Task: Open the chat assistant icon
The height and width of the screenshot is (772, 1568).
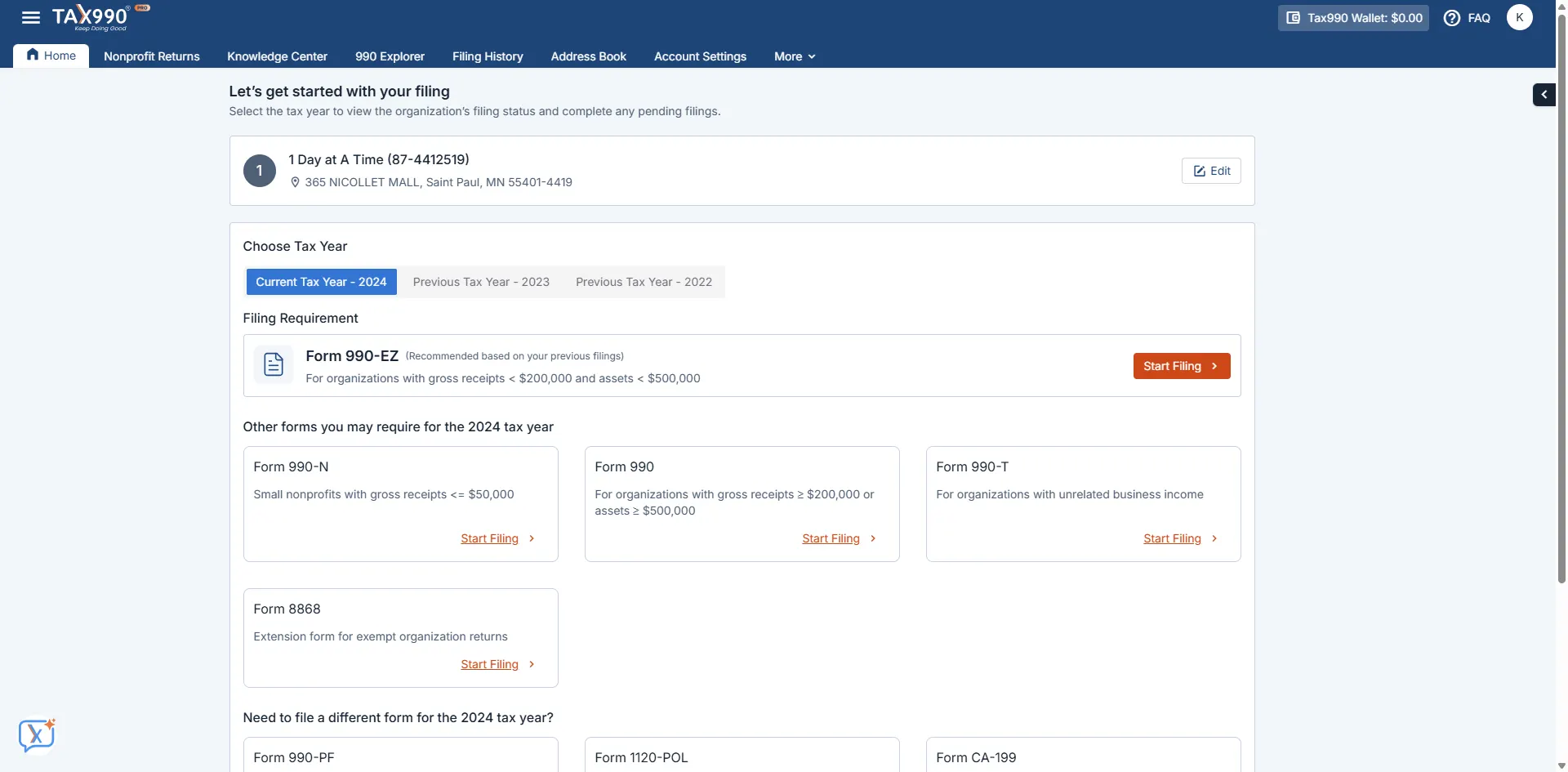Action: (x=37, y=735)
